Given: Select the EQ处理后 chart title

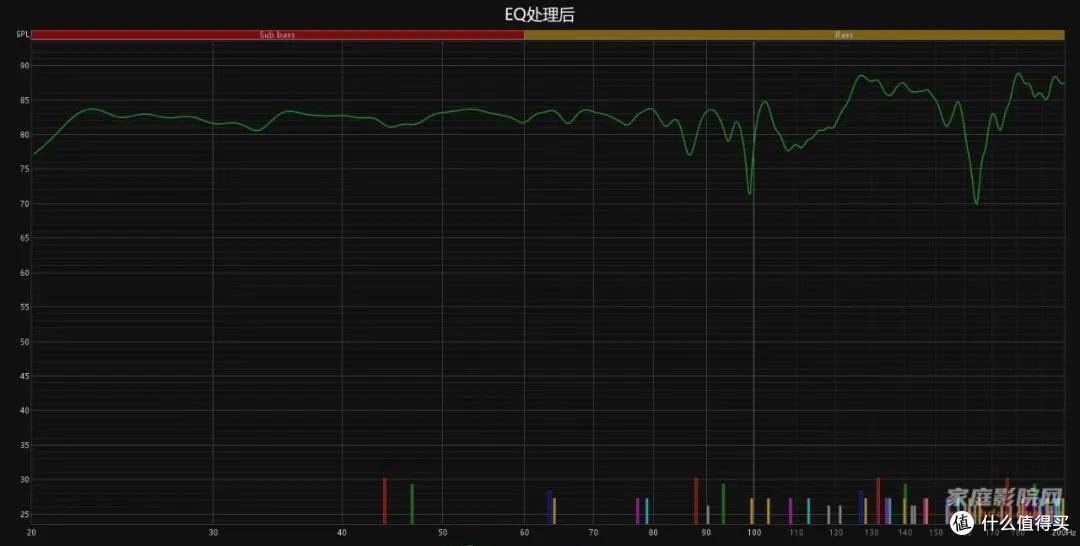Looking at the screenshot, I should [x=539, y=14].
